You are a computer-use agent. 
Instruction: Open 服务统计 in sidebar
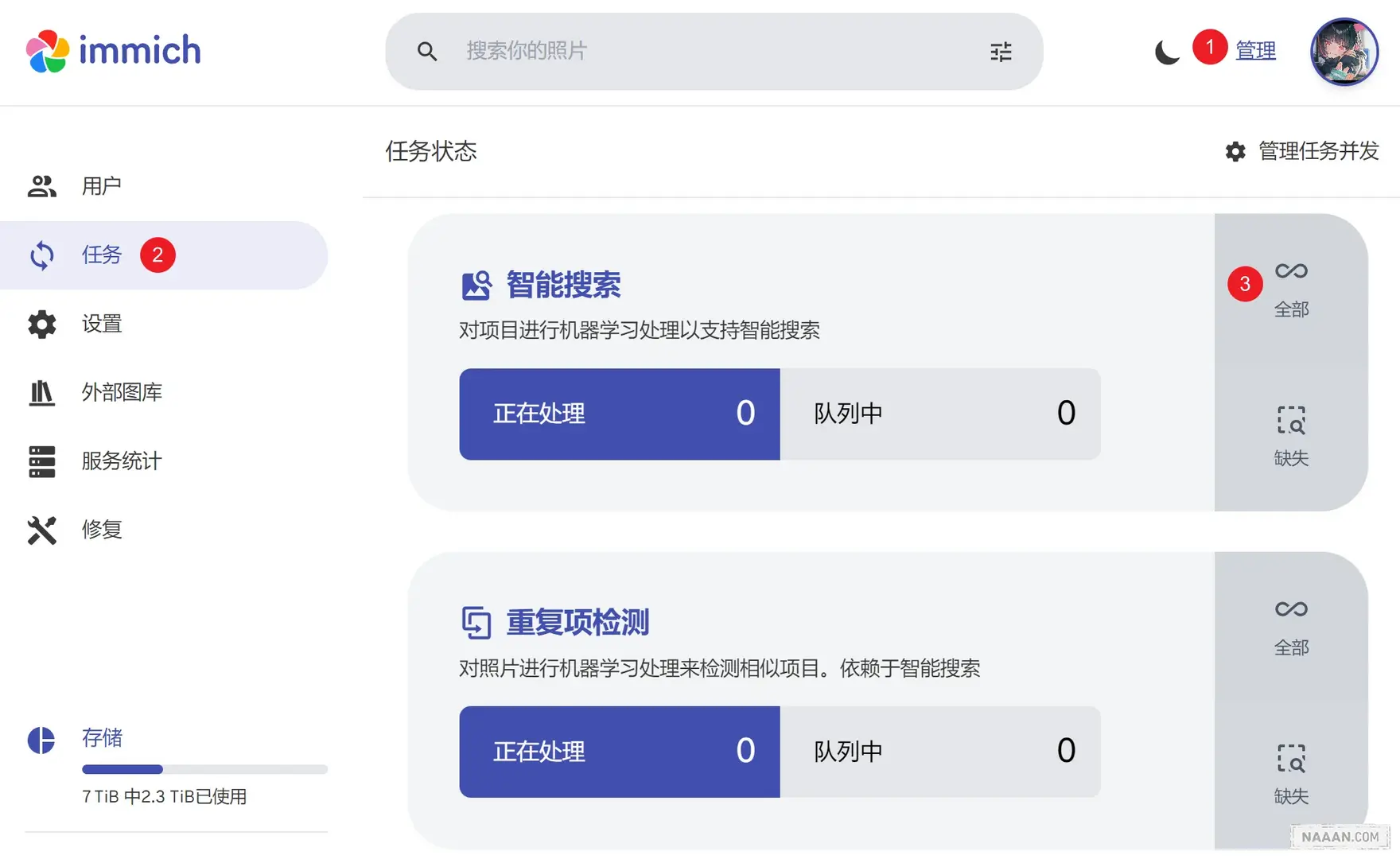(x=121, y=461)
